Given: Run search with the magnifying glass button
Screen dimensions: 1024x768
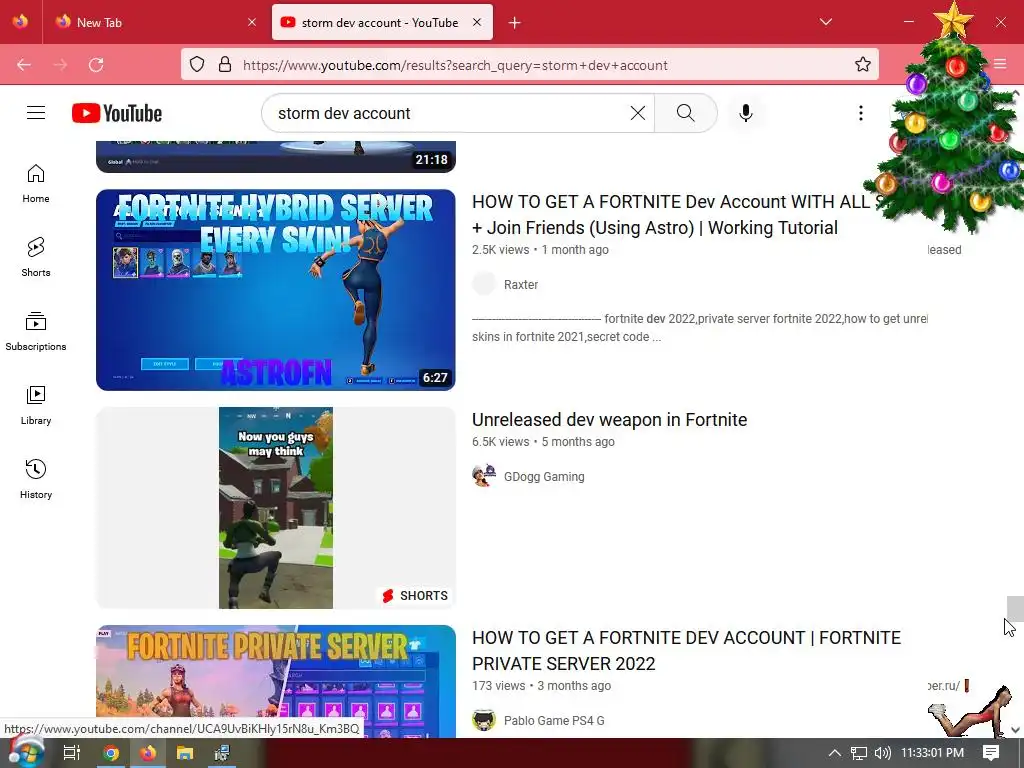Looking at the screenshot, I should [686, 113].
